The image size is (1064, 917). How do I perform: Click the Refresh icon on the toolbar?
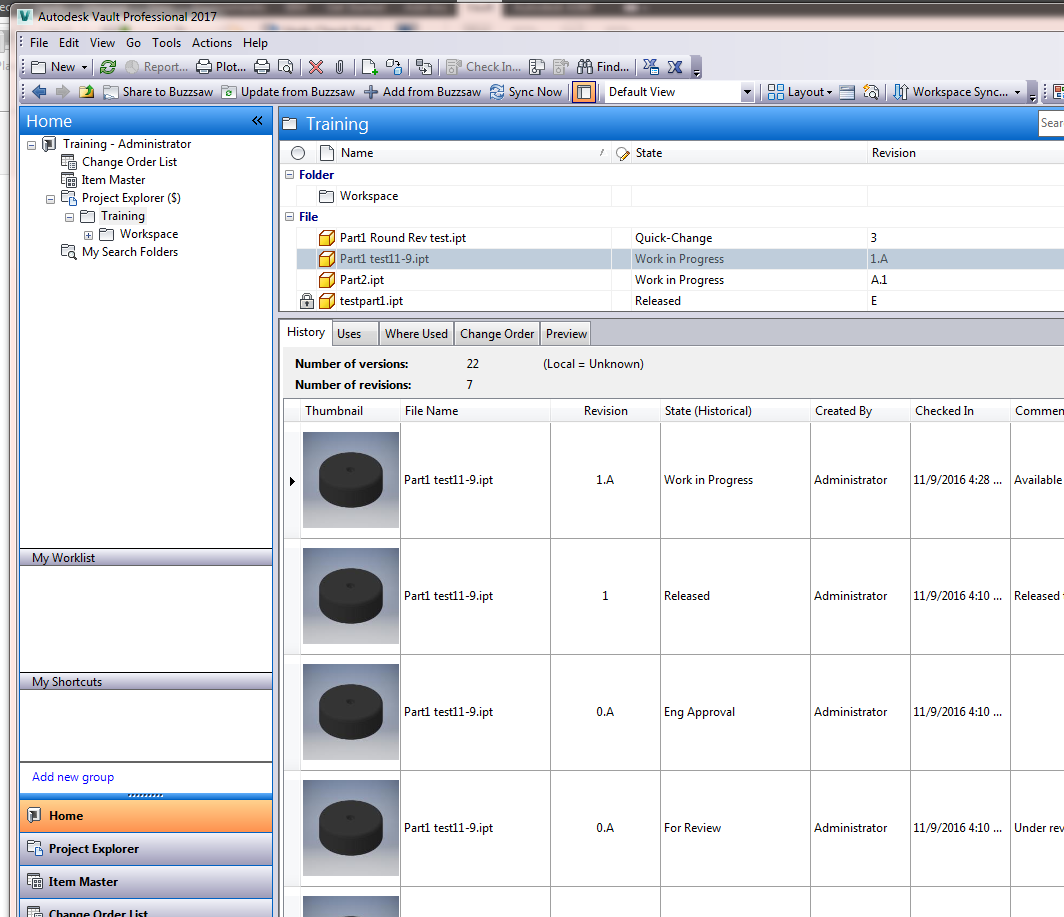point(108,67)
